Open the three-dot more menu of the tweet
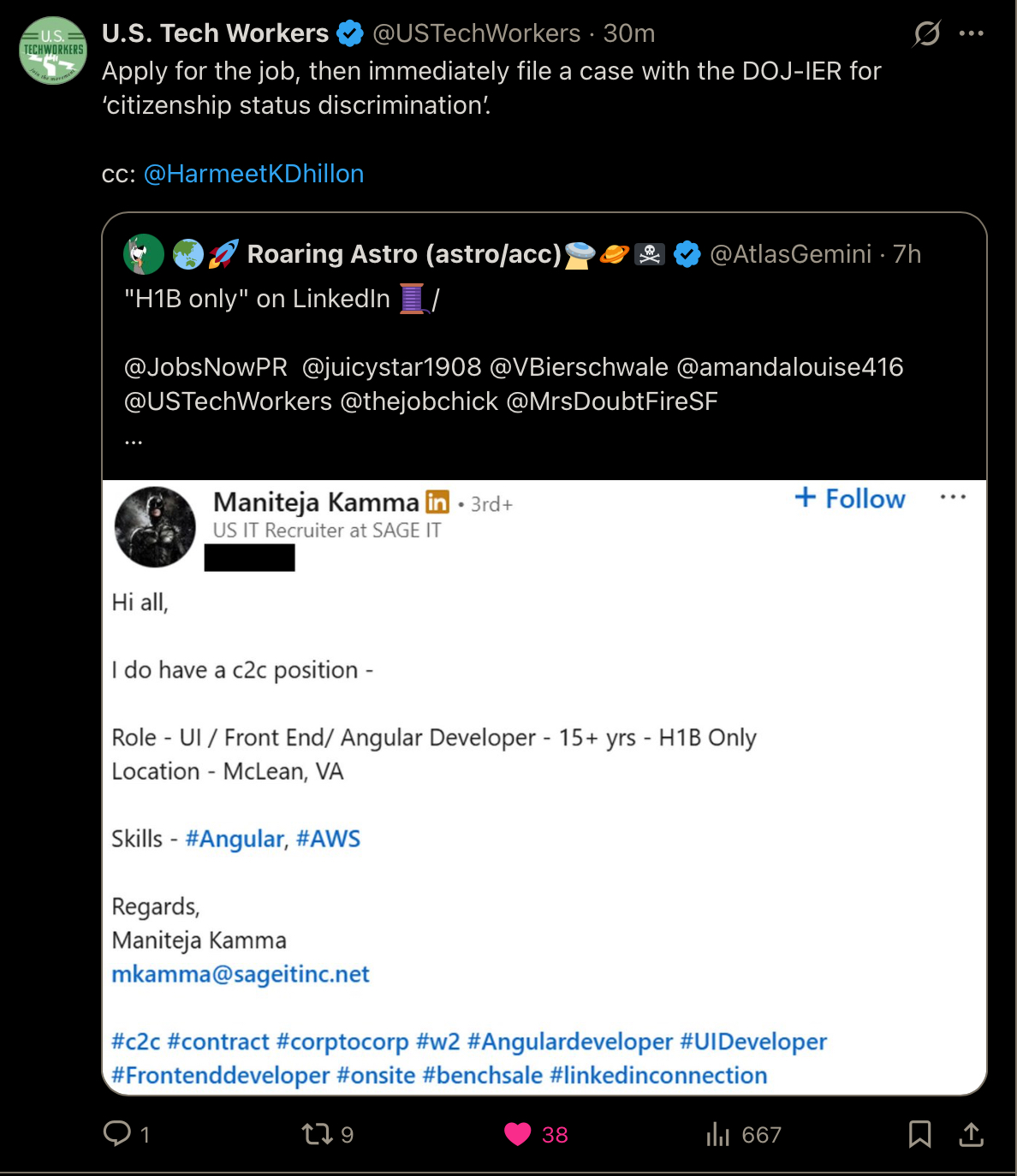Viewport: 1017px width, 1176px height. [x=972, y=33]
